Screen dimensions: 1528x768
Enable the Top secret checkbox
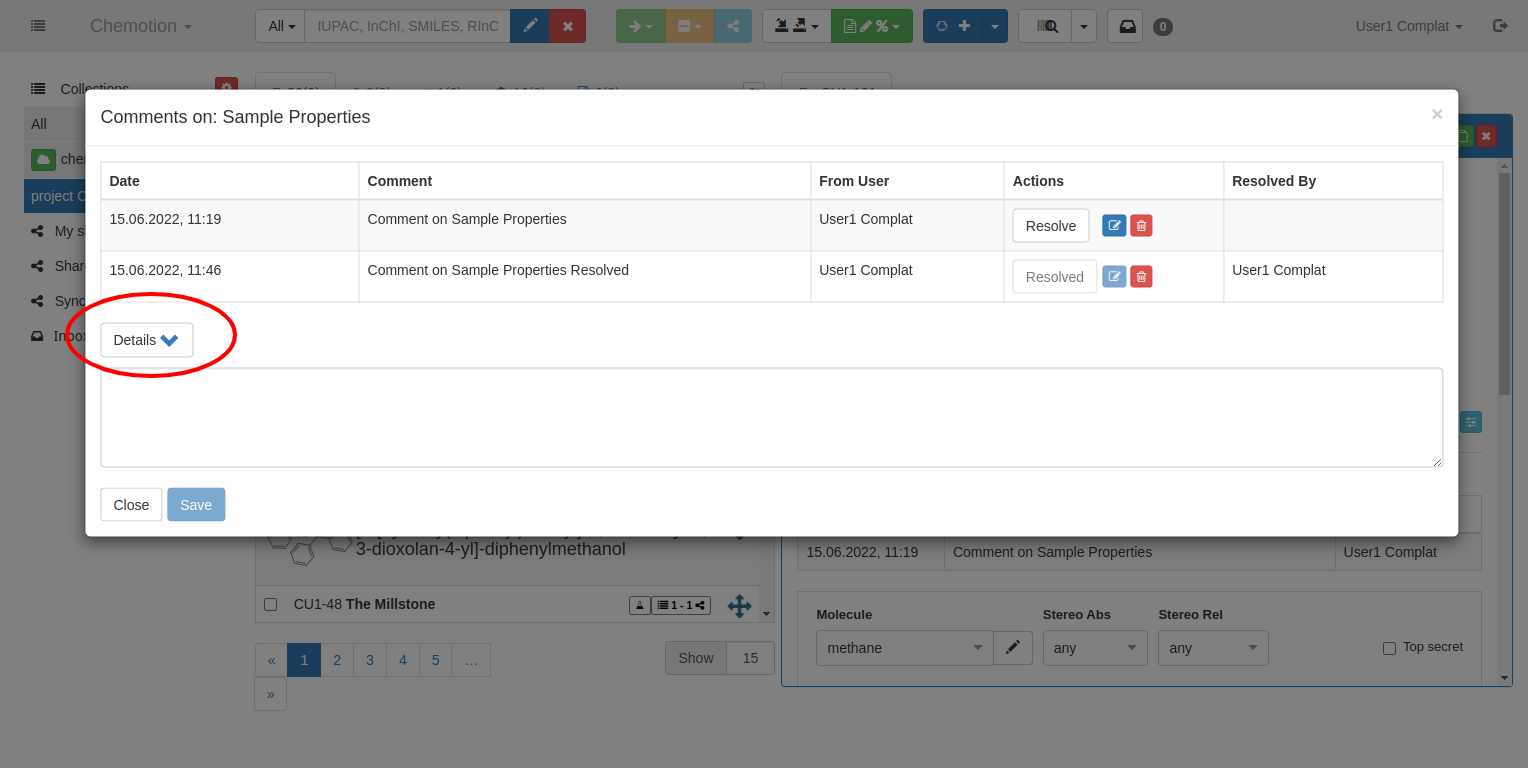(x=1389, y=648)
